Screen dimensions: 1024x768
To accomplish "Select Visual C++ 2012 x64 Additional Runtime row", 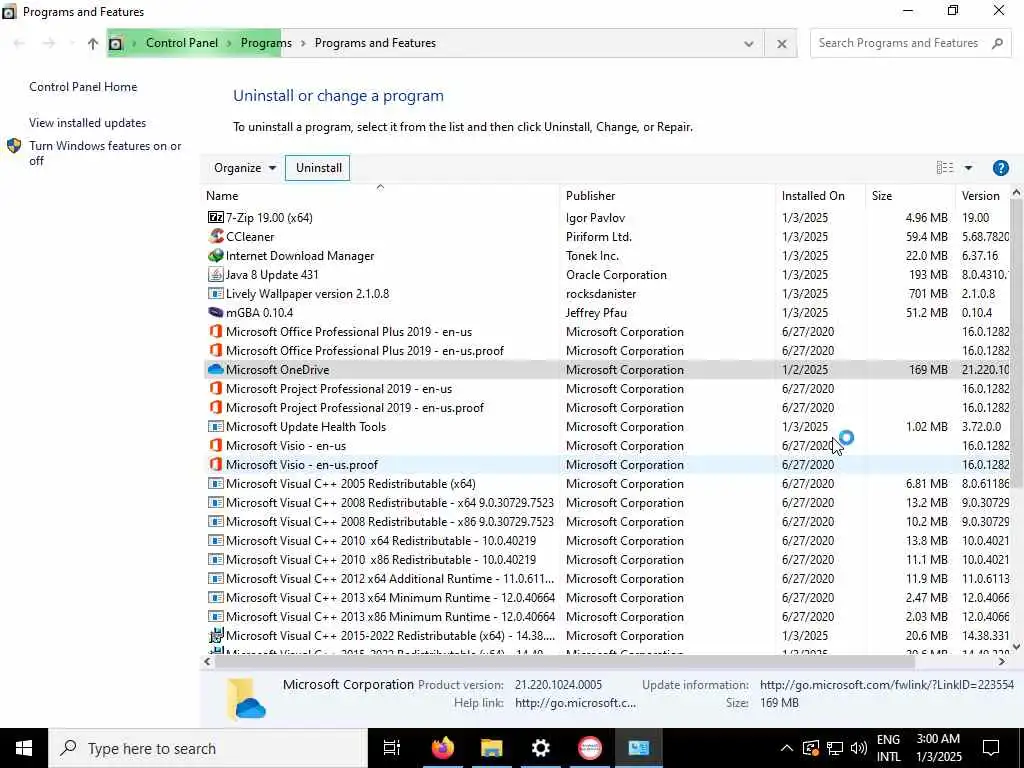I will click(607, 579).
